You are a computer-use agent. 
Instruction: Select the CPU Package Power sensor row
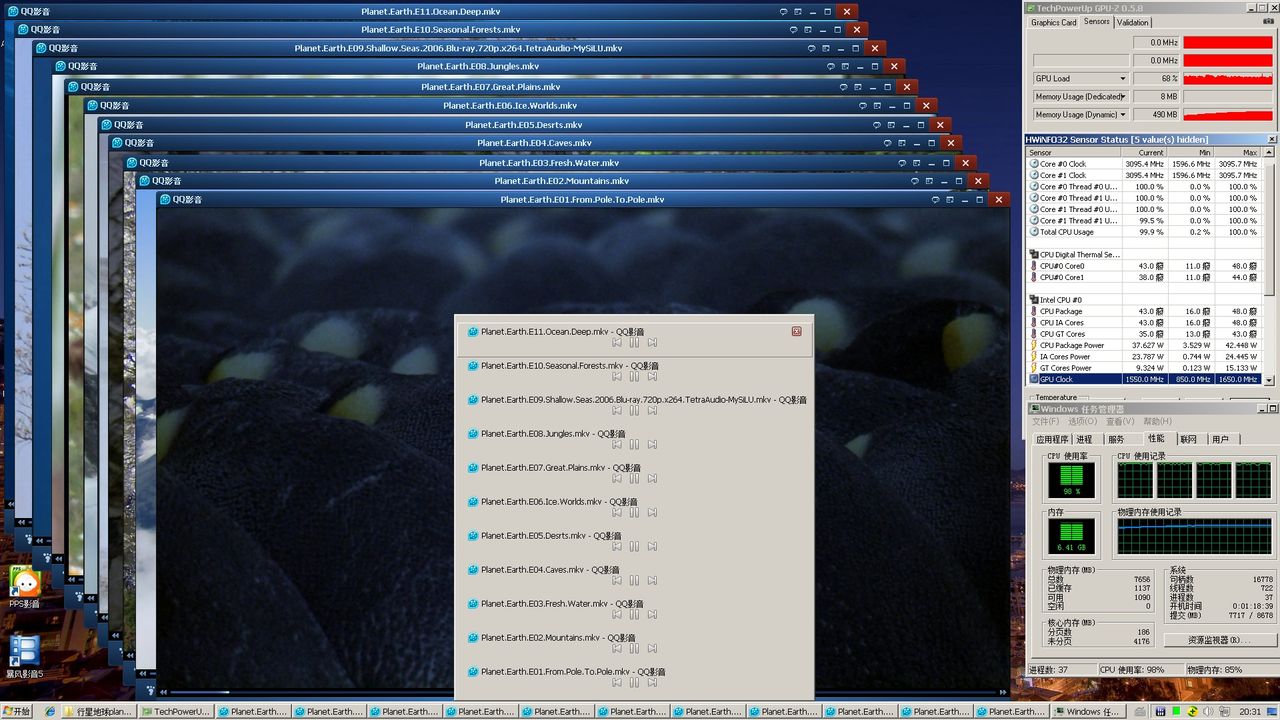[1146, 346]
